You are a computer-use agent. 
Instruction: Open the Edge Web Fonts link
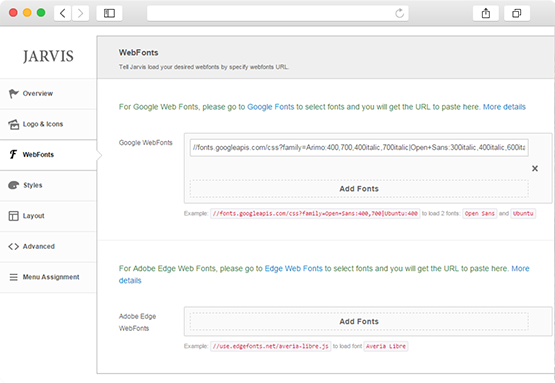coord(293,269)
